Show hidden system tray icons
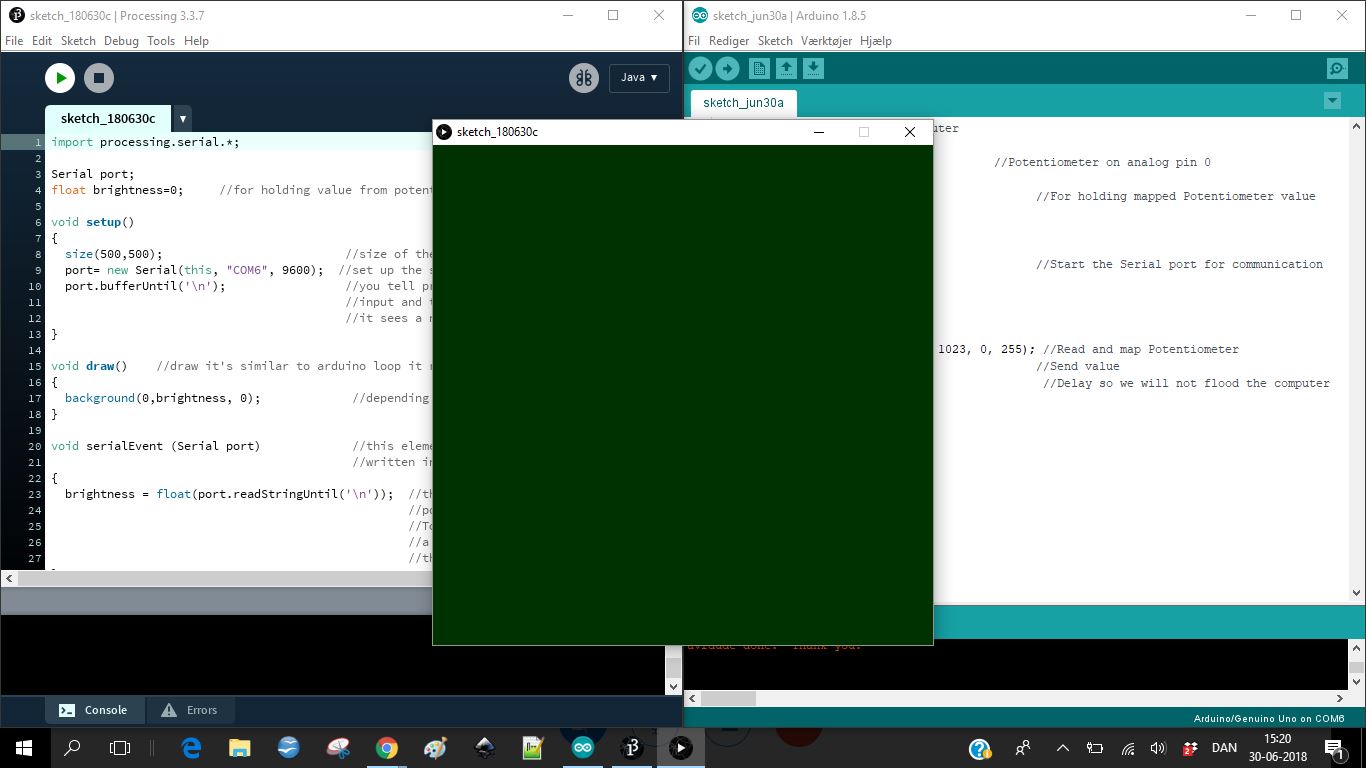This screenshot has width=1366, height=768. pos(1062,747)
